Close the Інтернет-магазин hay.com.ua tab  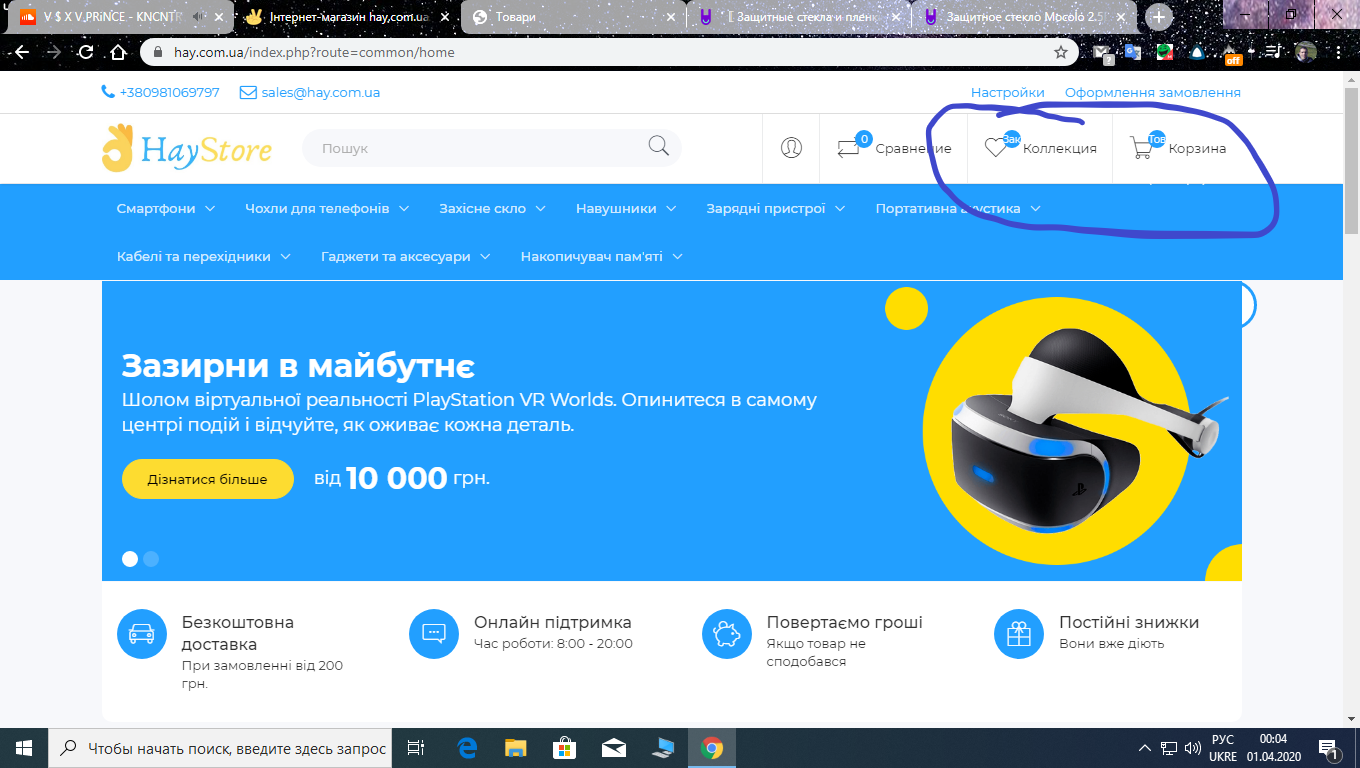coord(443,17)
